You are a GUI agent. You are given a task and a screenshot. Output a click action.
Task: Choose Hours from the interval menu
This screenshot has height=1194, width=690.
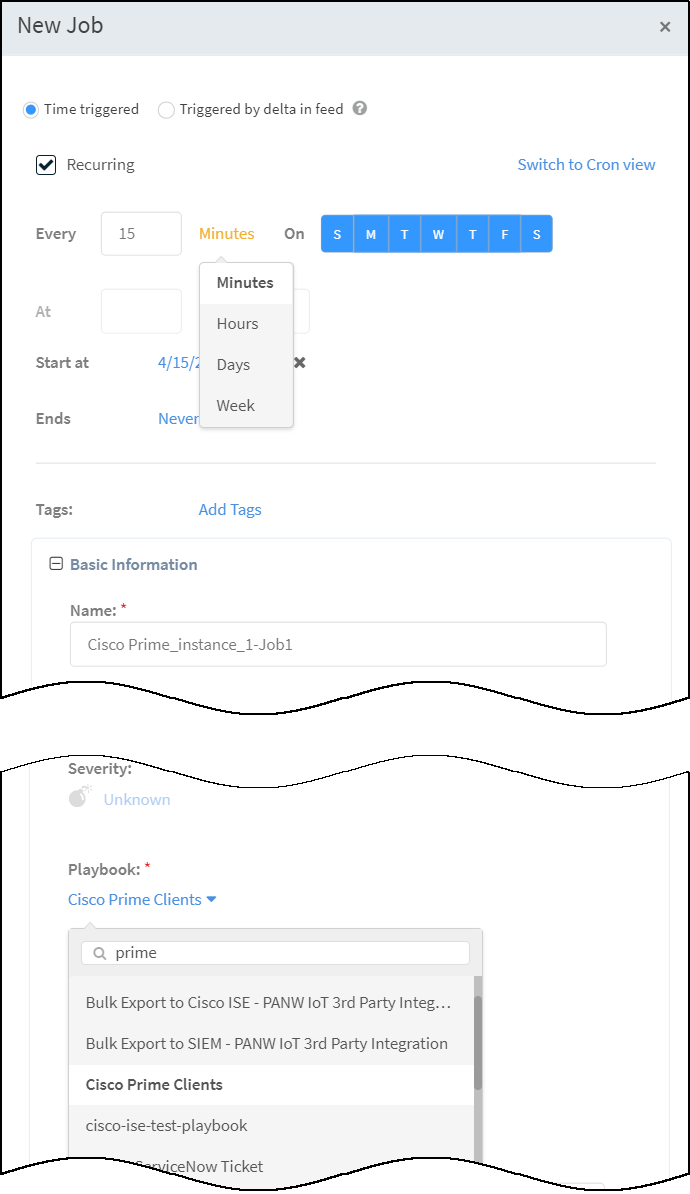click(x=237, y=323)
